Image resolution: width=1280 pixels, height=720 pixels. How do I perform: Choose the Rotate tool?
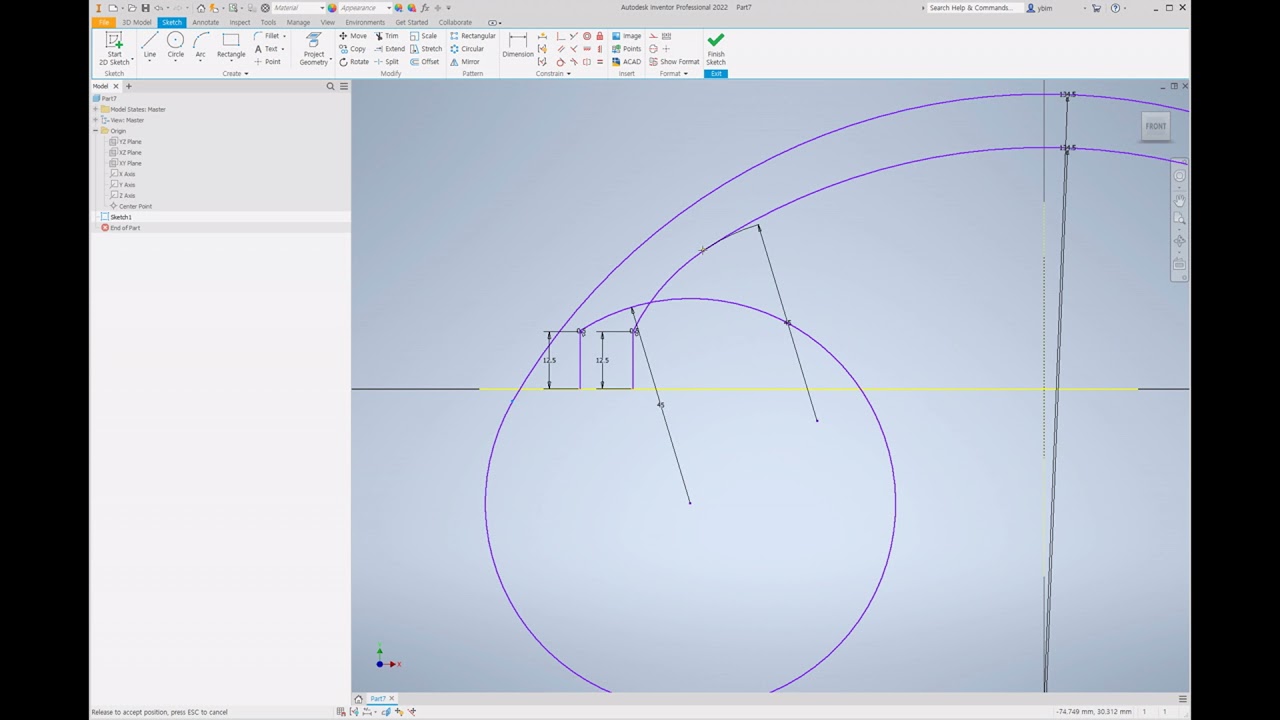click(354, 62)
